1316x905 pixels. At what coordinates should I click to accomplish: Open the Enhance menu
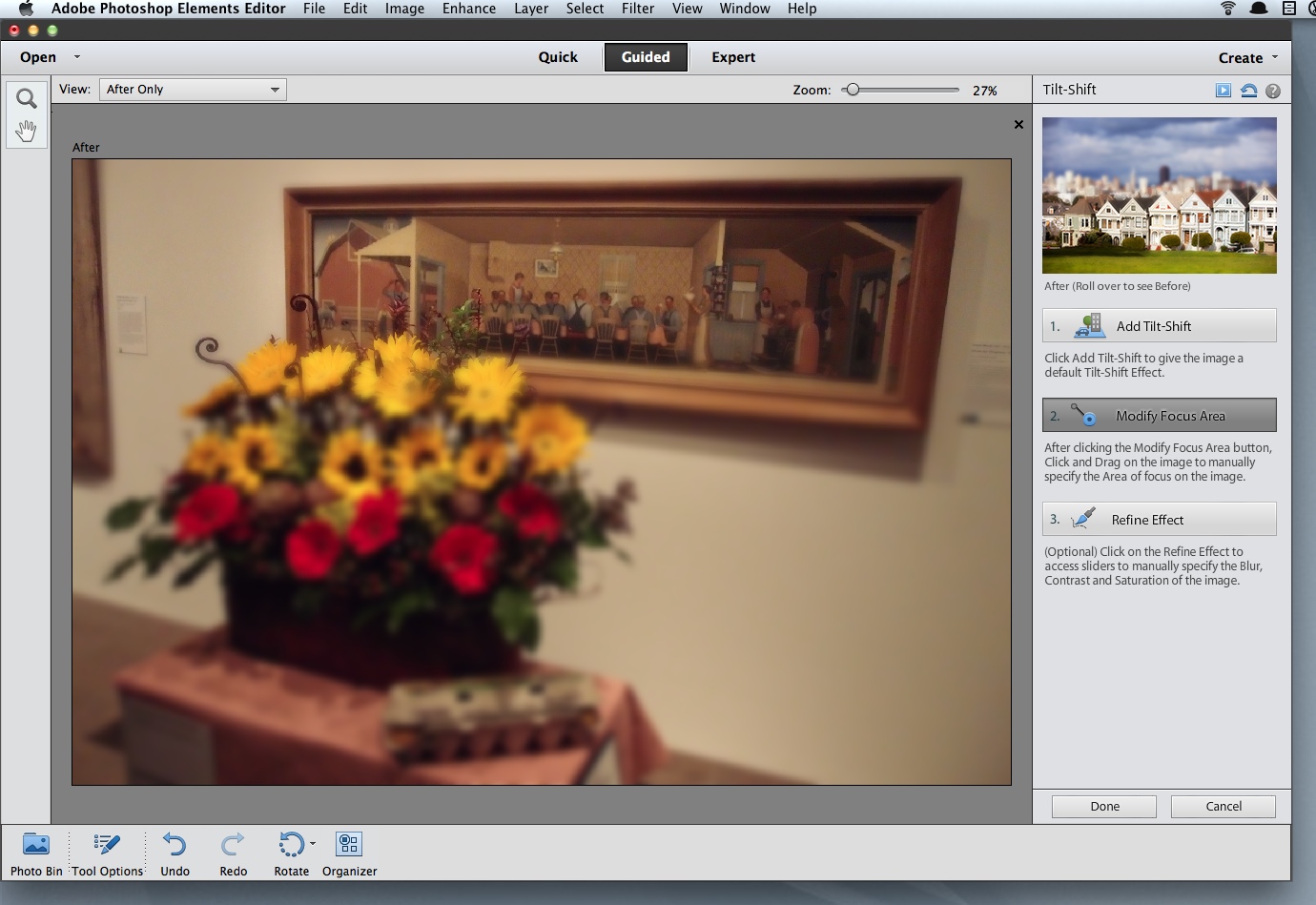coord(468,9)
